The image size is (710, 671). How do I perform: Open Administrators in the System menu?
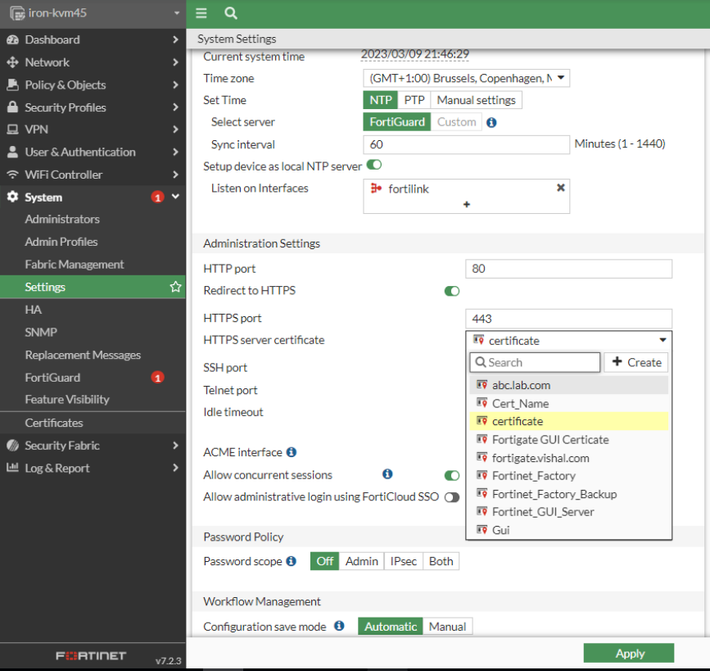[x=62, y=219]
